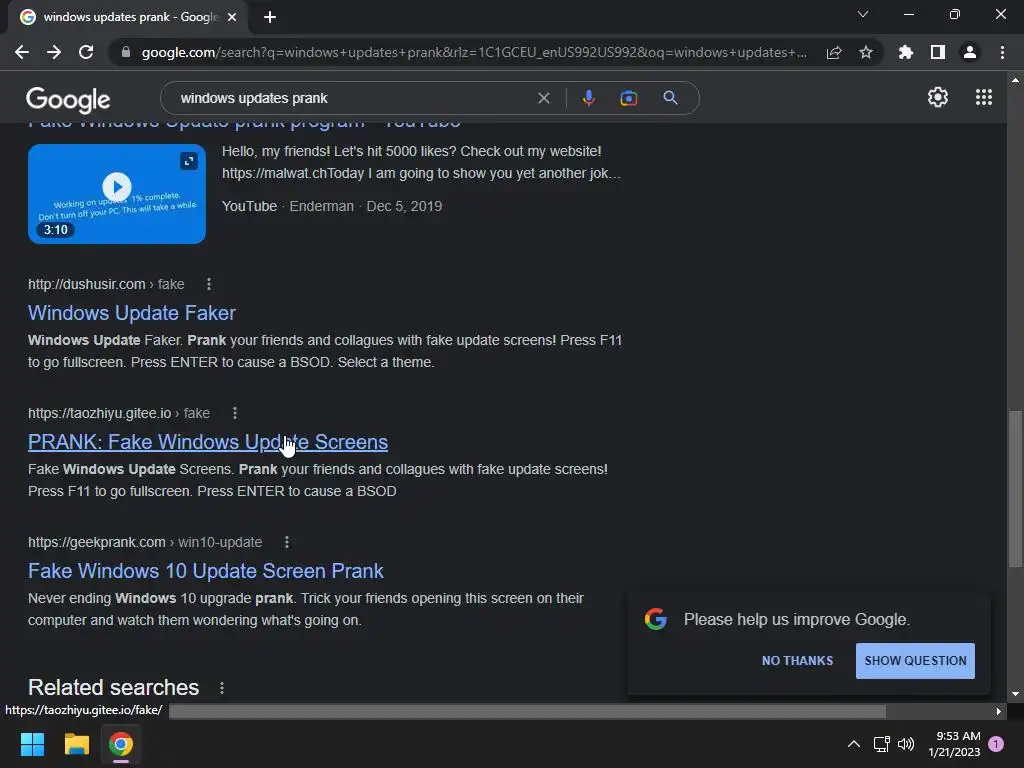Open the clock and calendar
This screenshot has width=1024, height=768.
coord(955,744)
